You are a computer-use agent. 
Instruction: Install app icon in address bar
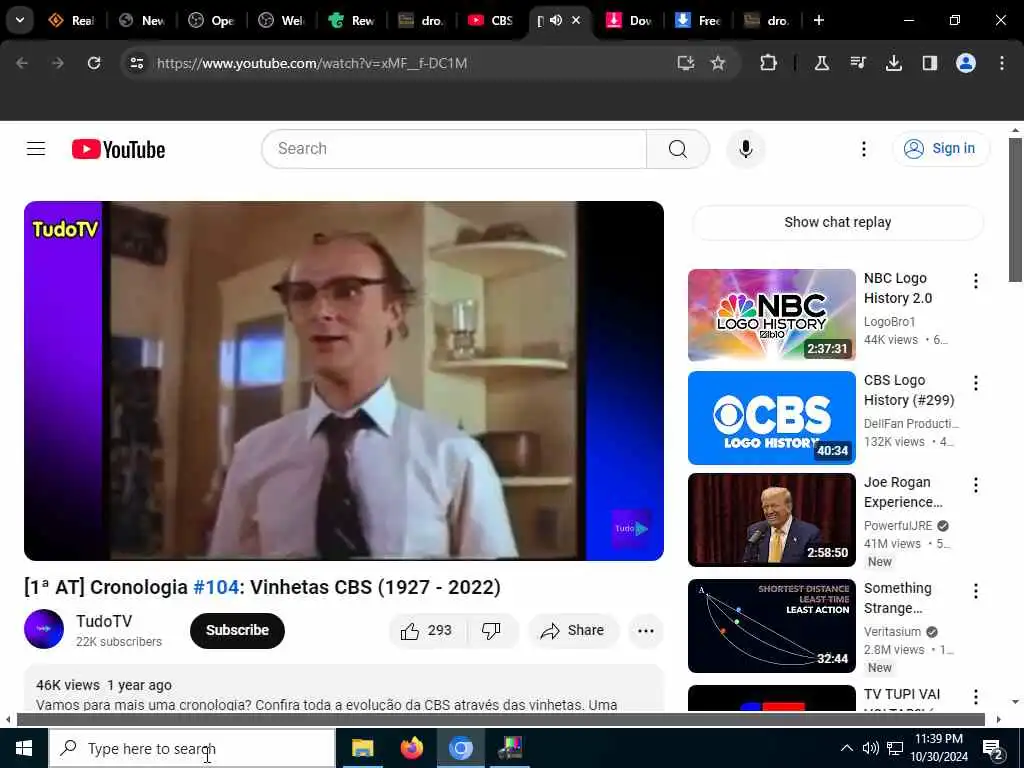685,63
